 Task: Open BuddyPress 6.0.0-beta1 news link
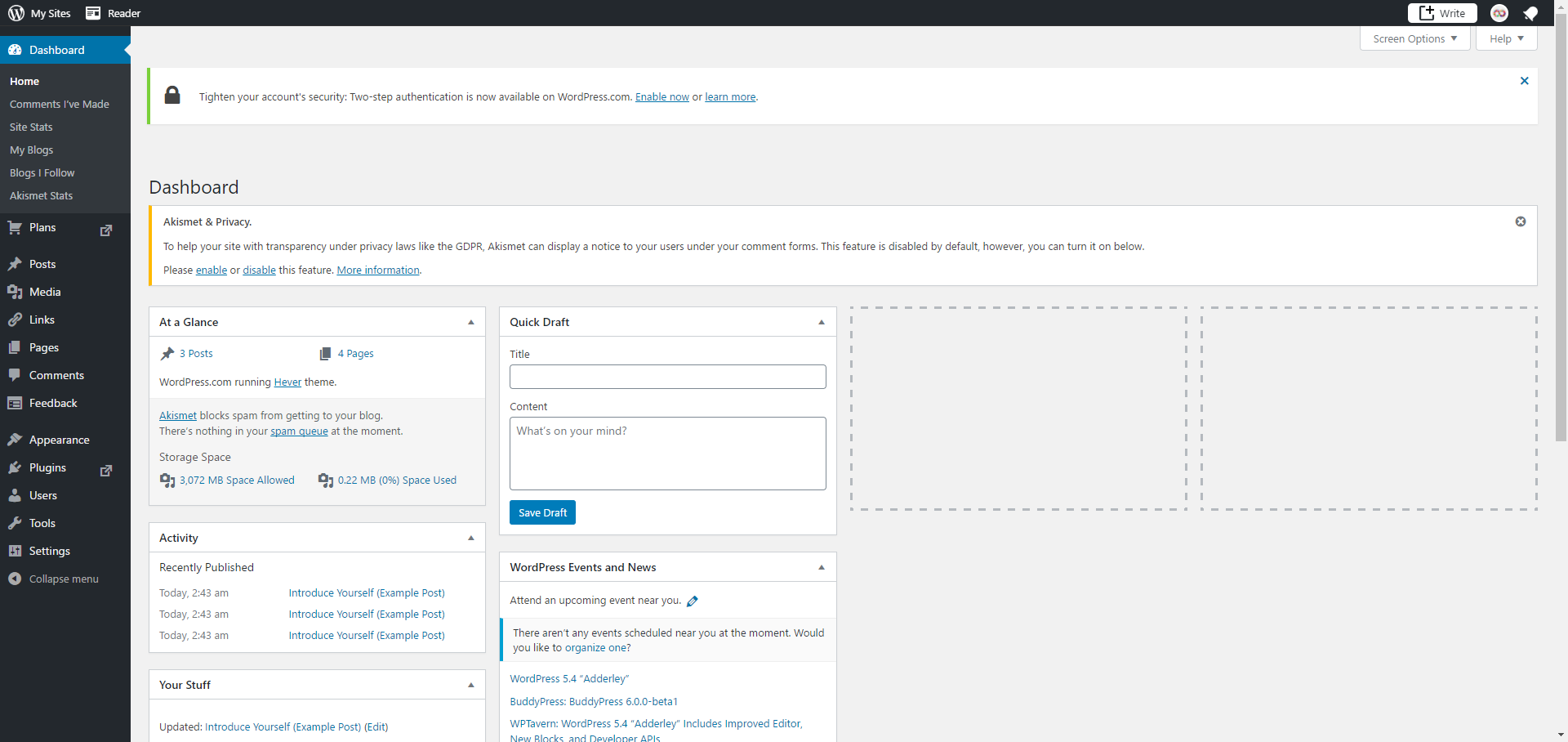point(594,701)
